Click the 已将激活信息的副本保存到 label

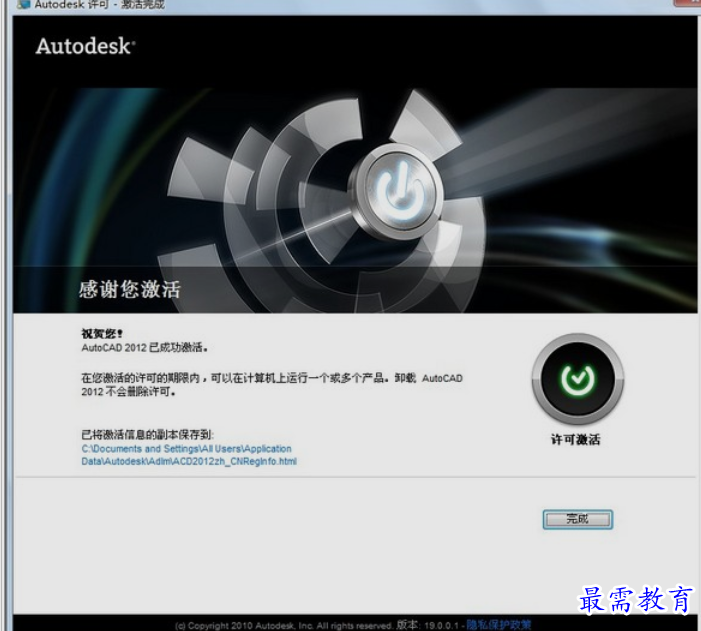(x=148, y=434)
